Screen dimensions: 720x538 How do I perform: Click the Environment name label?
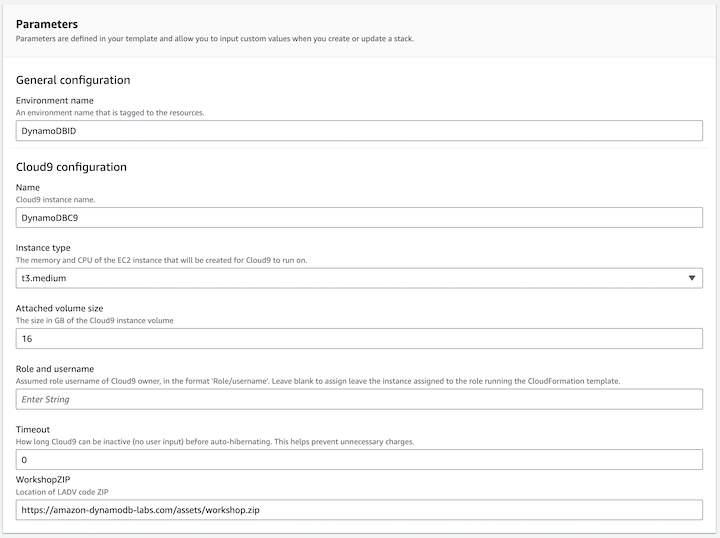tap(55, 100)
